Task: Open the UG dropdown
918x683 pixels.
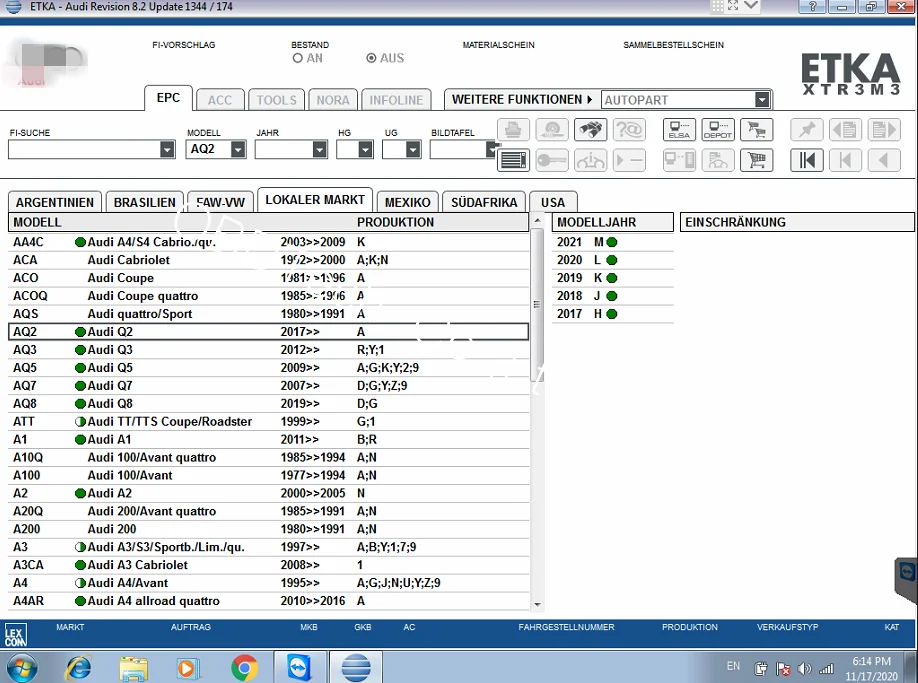Action: click(x=413, y=149)
